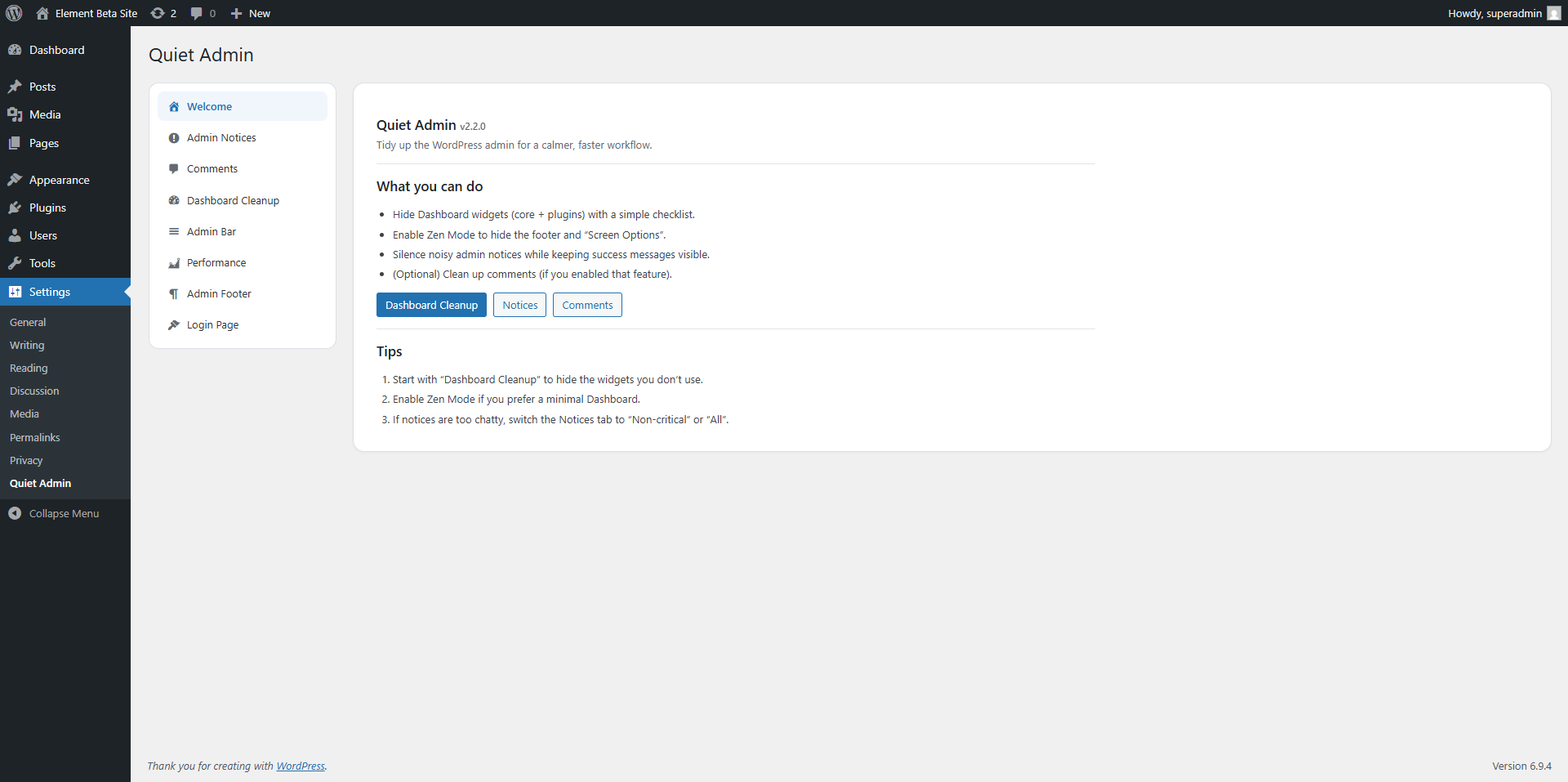This screenshot has height=782, width=1568.
Task: Open Quiet Admin settings submenu
Action: coord(65,483)
